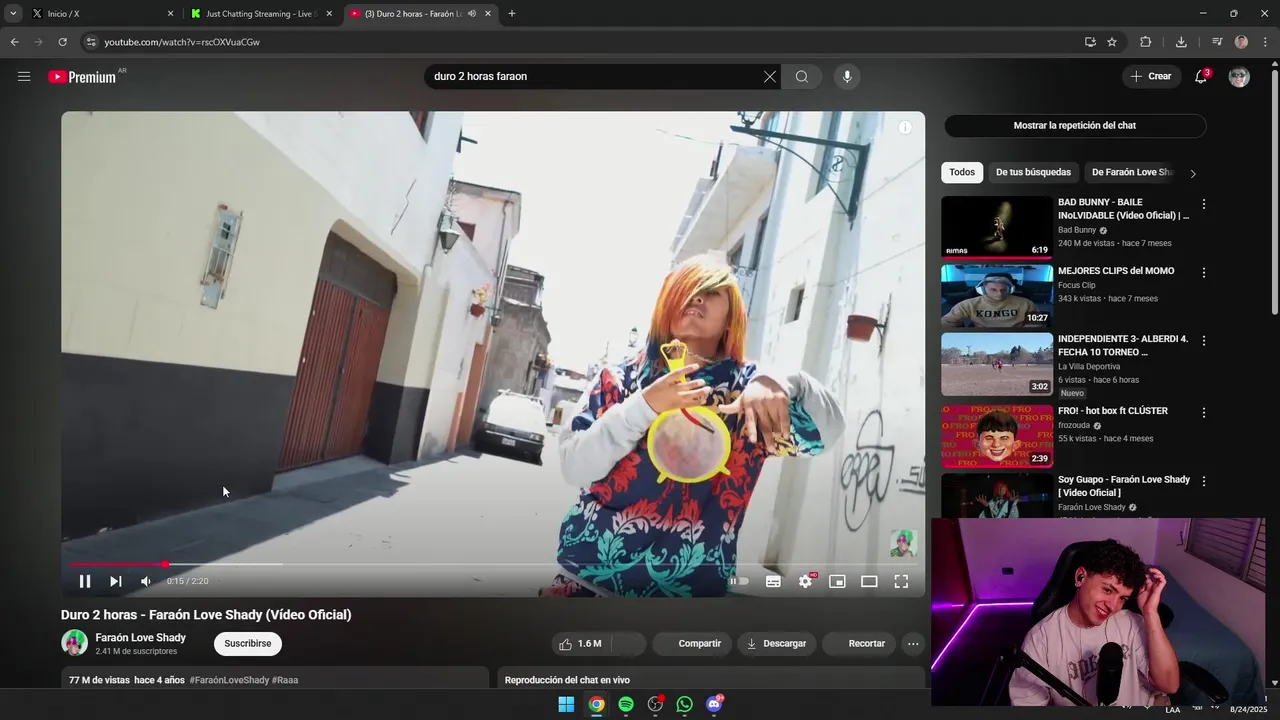Open Windows Start menu
Screen dimensions: 1280x720
click(x=566, y=704)
